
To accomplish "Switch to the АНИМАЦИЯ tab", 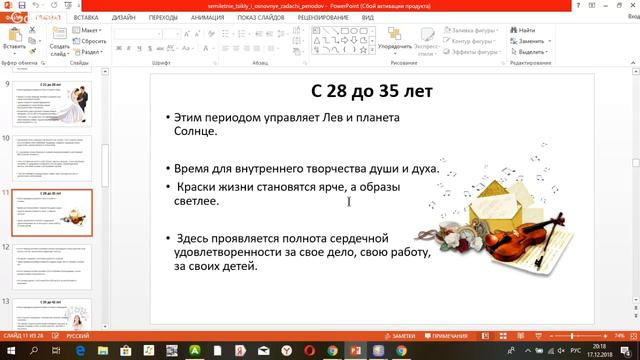I will tap(207, 18).
